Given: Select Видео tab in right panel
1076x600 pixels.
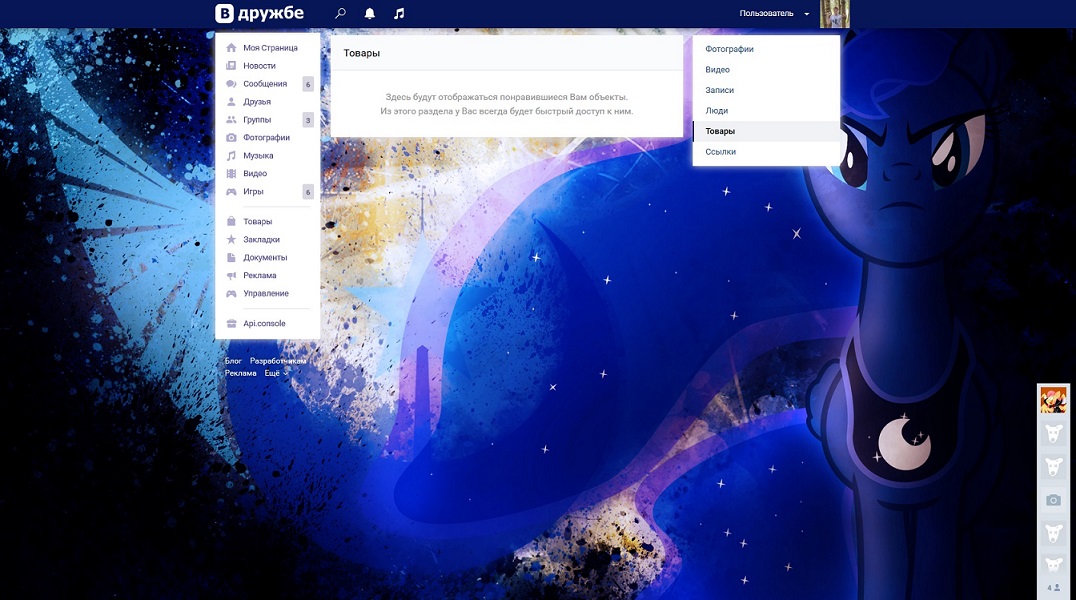Looking at the screenshot, I should (767, 69).
